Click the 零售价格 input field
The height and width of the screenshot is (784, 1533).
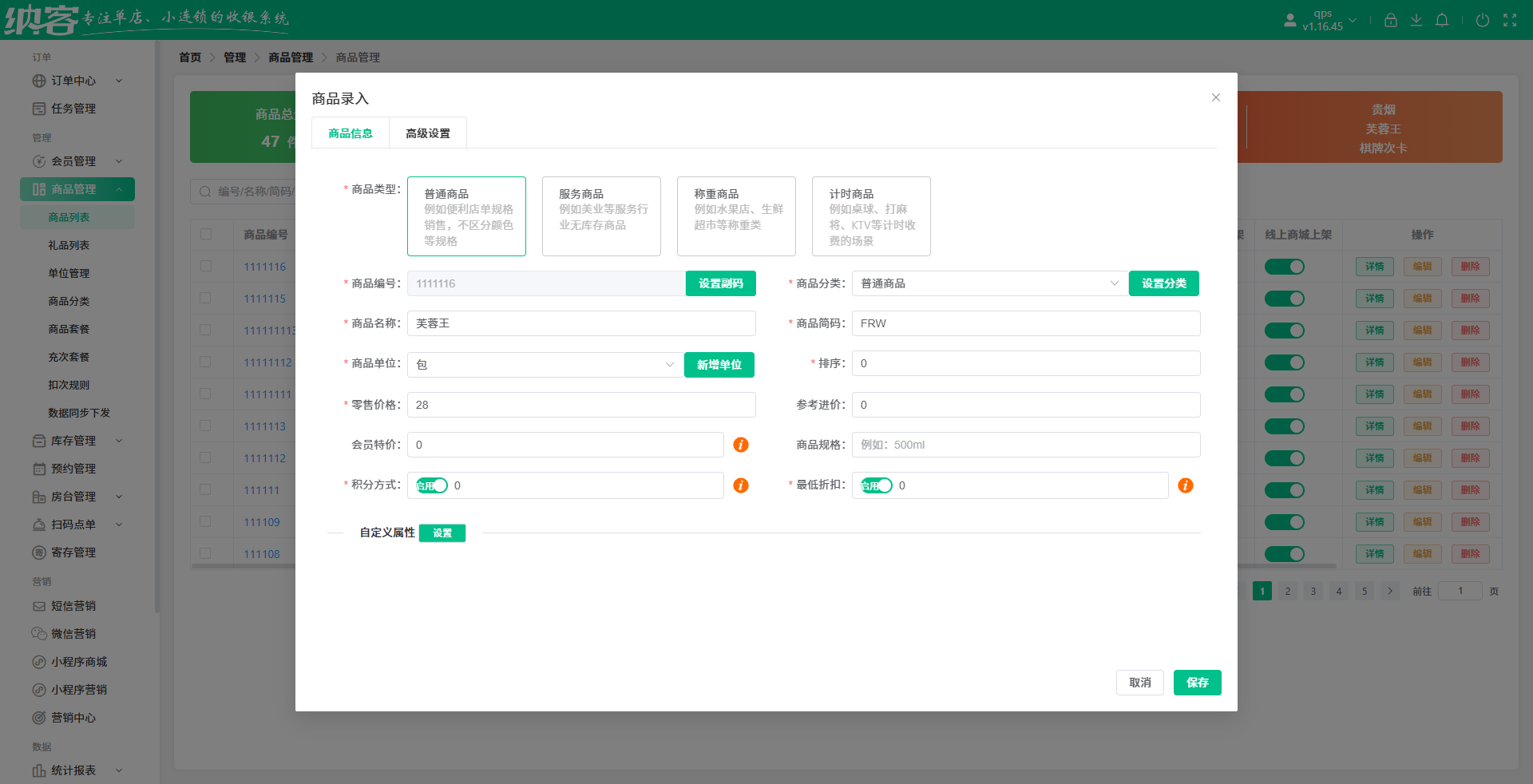click(581, 405)
